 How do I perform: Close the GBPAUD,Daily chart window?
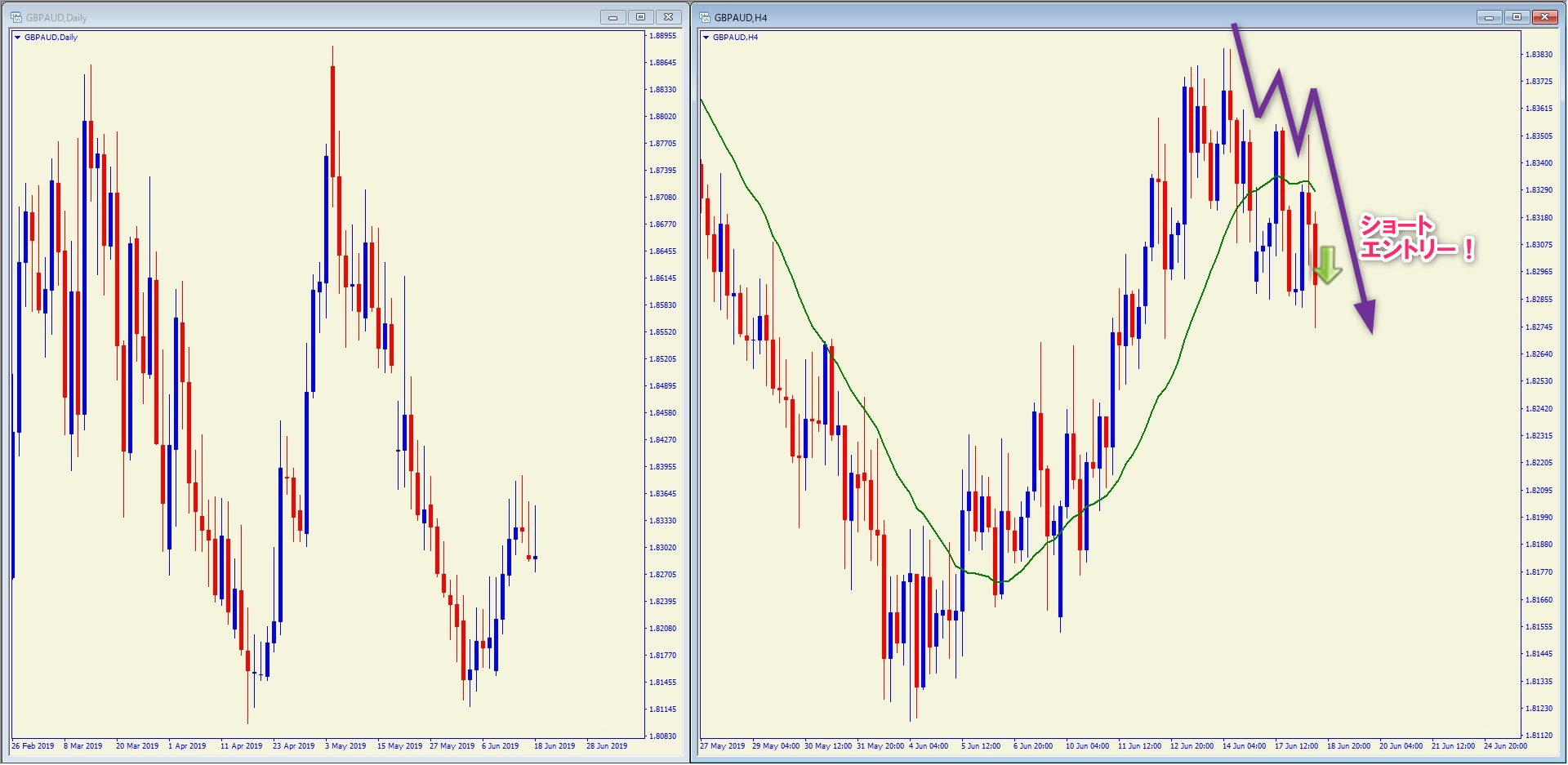pos(668,17)
